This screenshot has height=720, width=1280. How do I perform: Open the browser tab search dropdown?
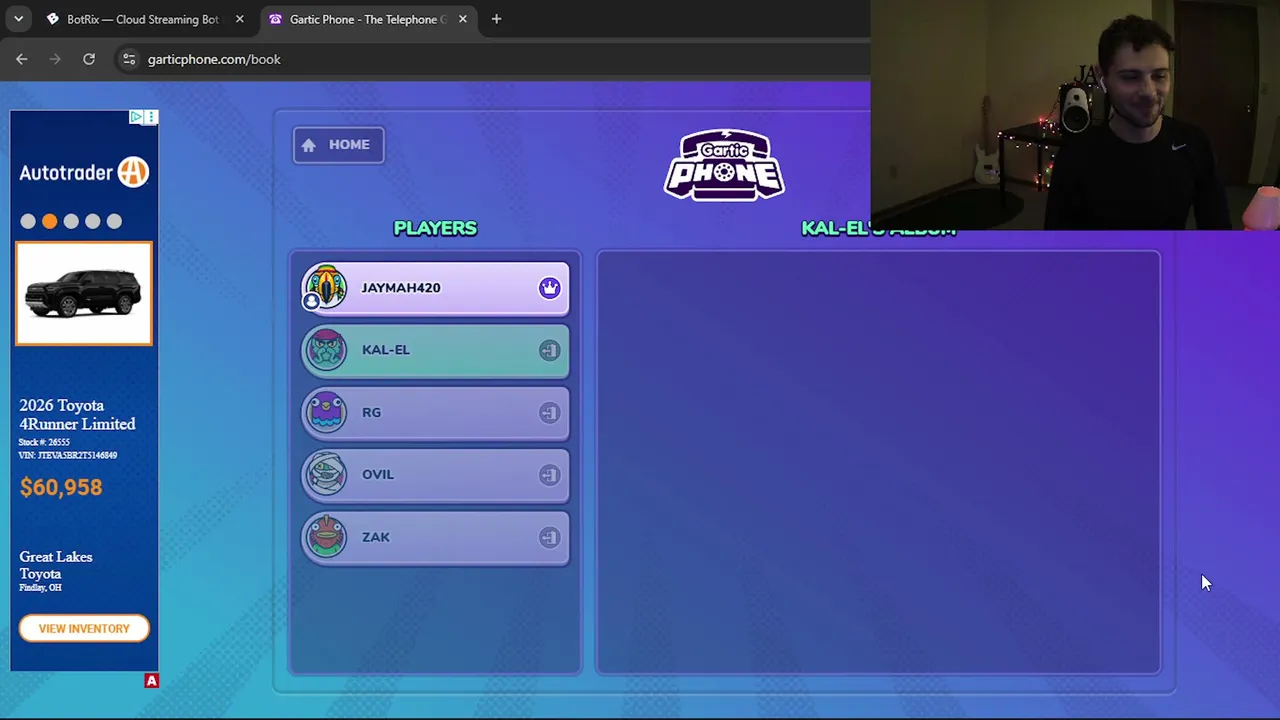pyautogui.click(x=18, y=19)
